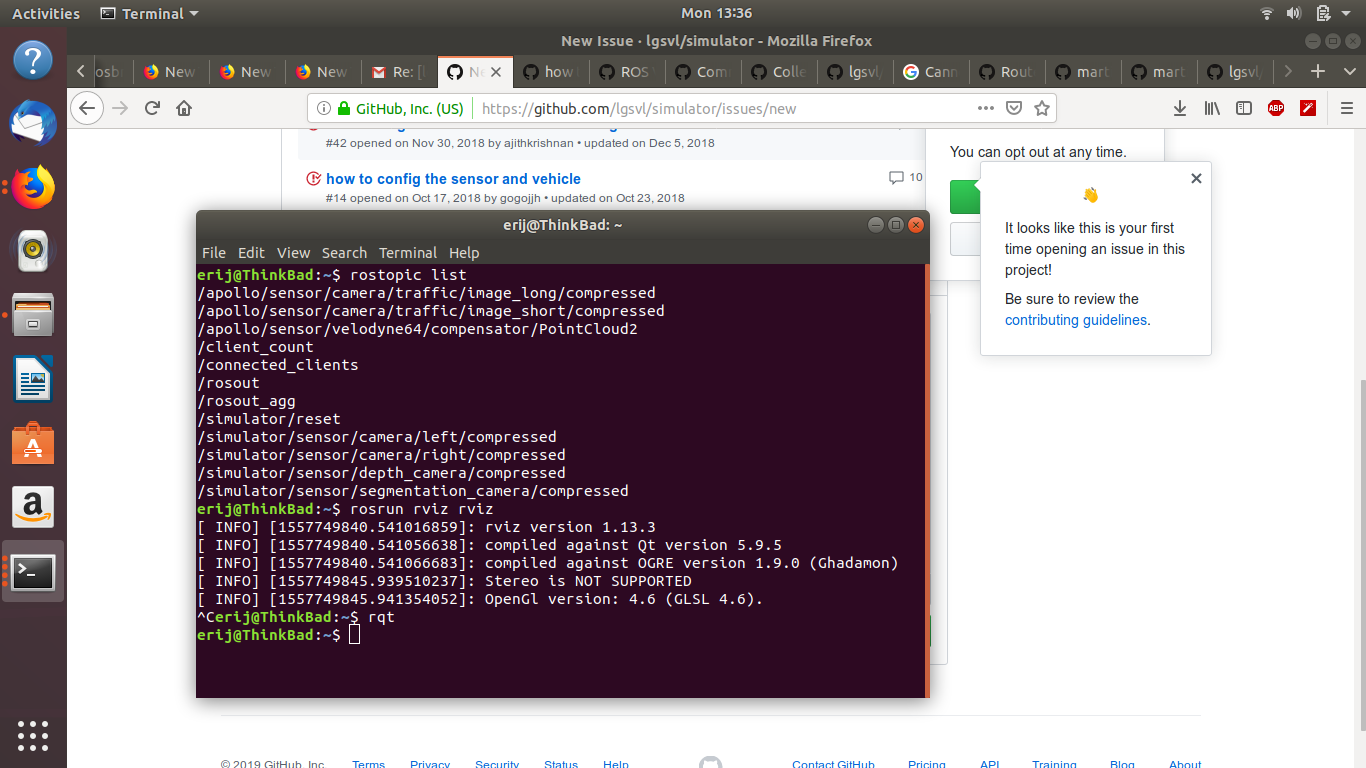Open the "how to config the sensor and vehicle" issue
Viewport: 1366px width, 768px height.
(x=453, y=179)
